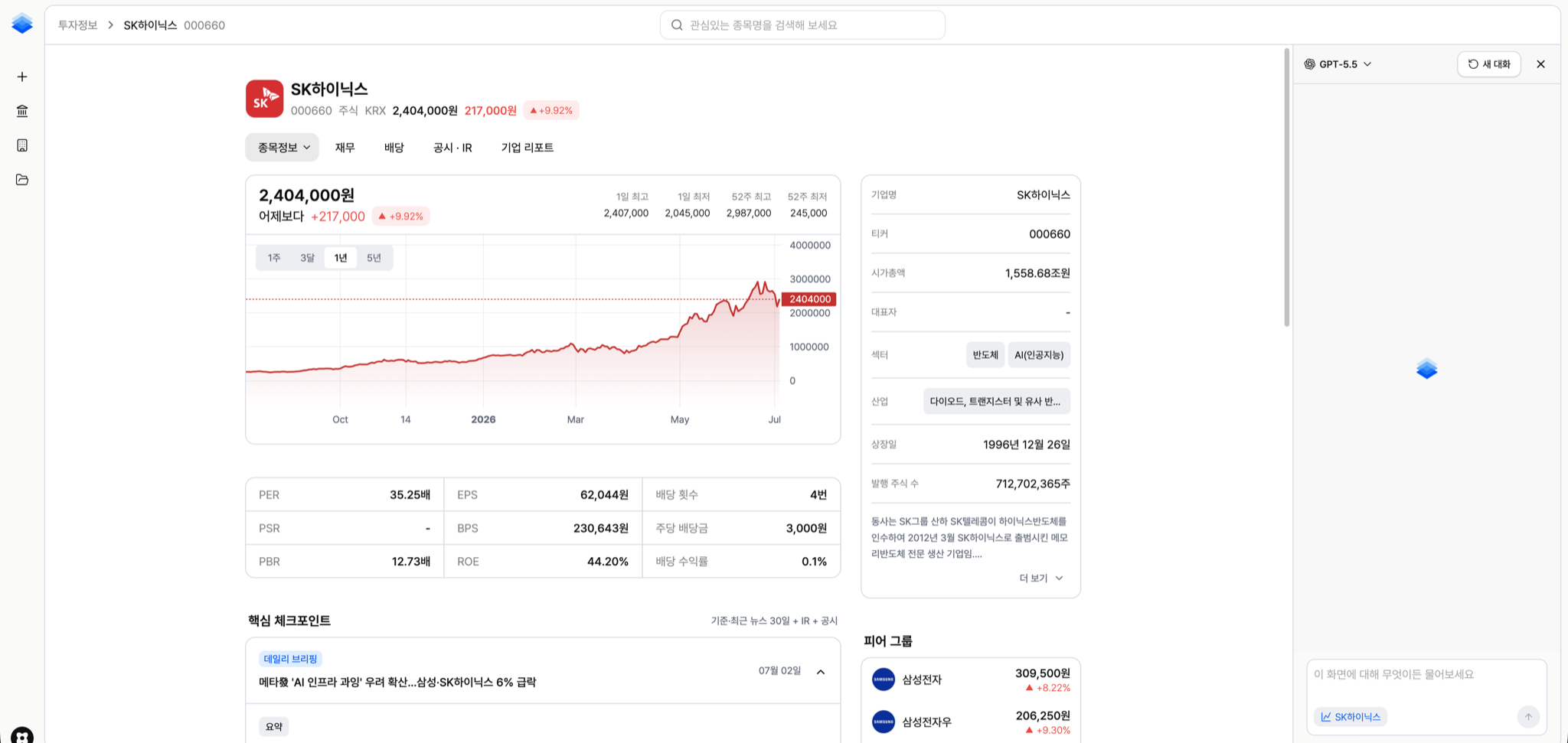This screenshot has width=1568, height=743.
Task: Switch to the 기업 리포트 tab
Action: click(x=527, y=148)
